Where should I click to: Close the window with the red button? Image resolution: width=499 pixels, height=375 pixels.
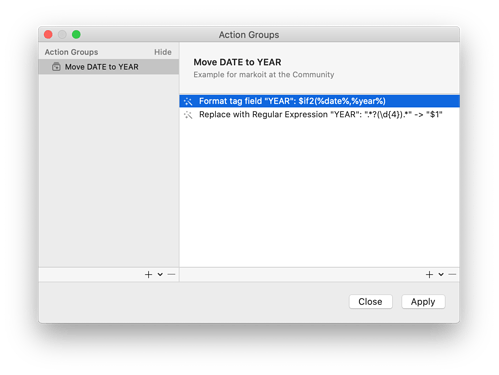(48, 34)
